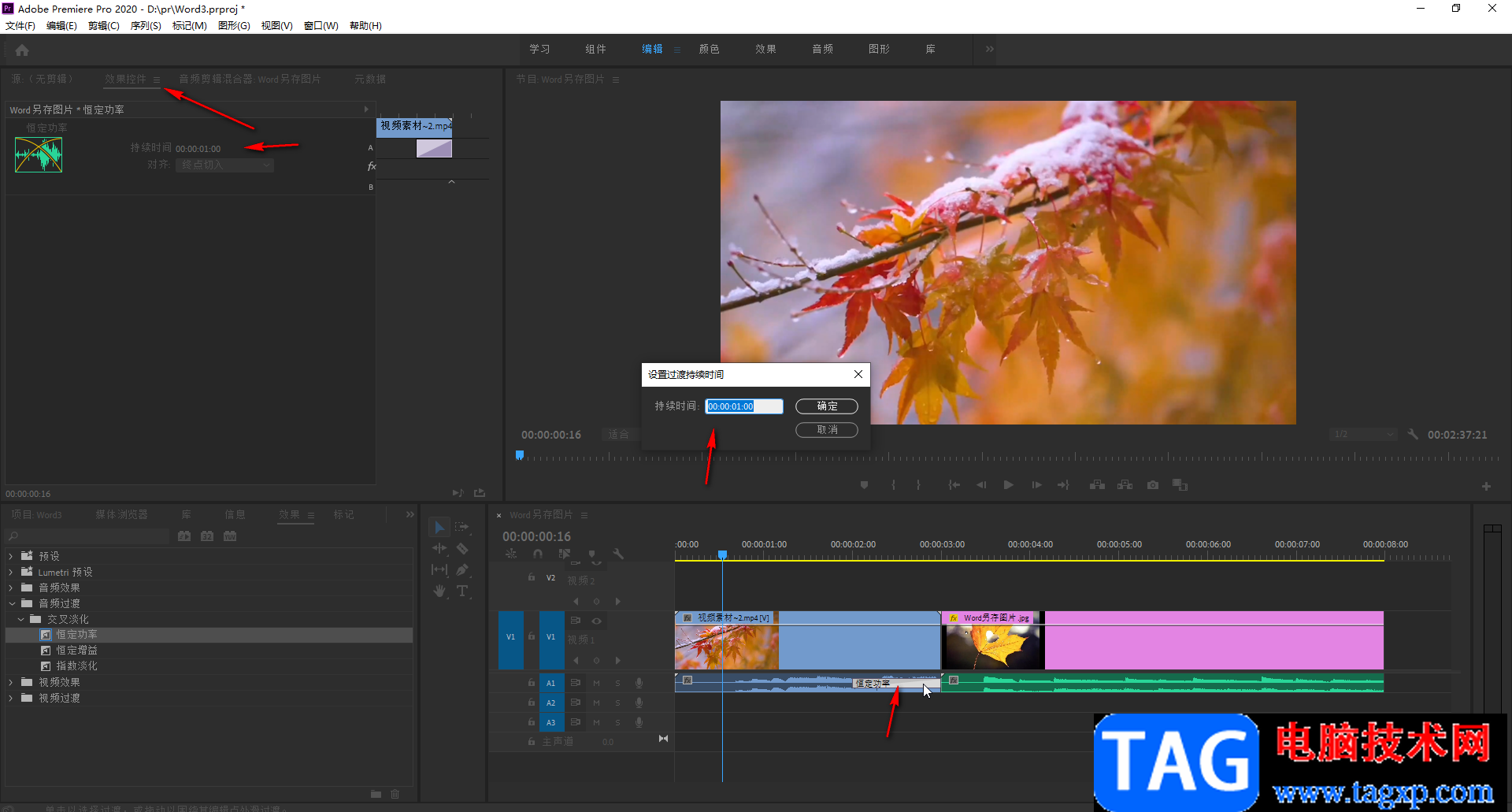Screen dimensions: 1512x812
Task: Expand the 音频效果 folder
Action: pos(11,588)
